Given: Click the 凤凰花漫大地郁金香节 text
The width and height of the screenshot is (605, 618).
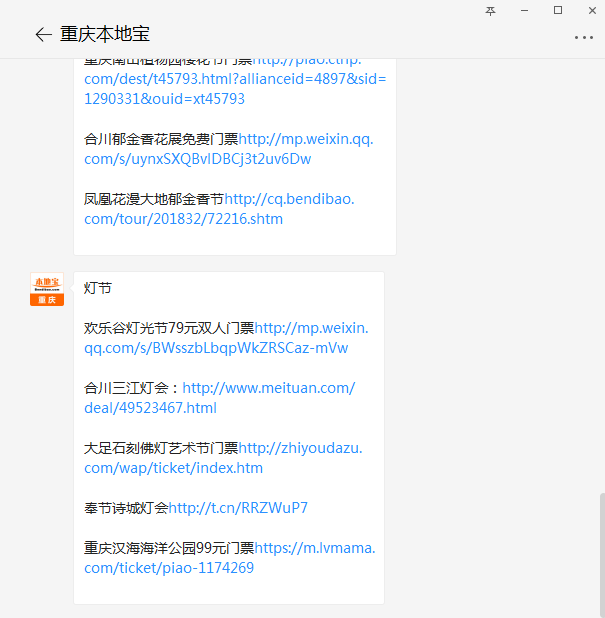Looking at the screenshot, I should [154, 199].
